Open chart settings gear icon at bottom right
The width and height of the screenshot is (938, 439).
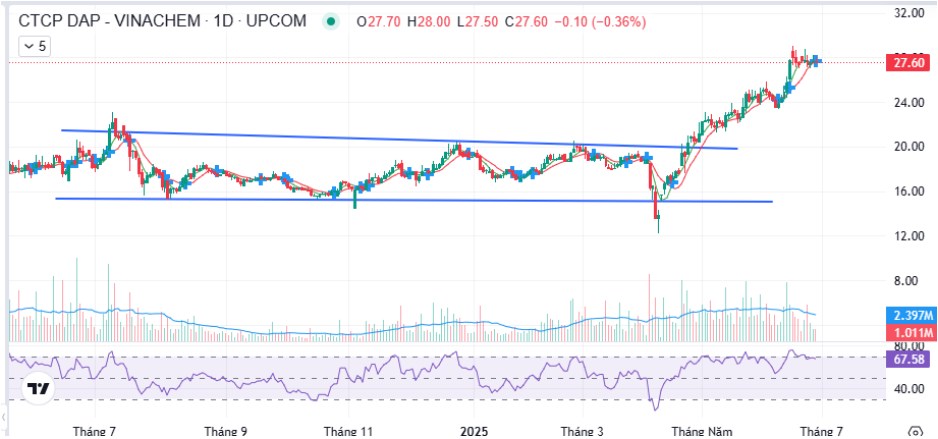pyautogui.click(x=914, y=432)
